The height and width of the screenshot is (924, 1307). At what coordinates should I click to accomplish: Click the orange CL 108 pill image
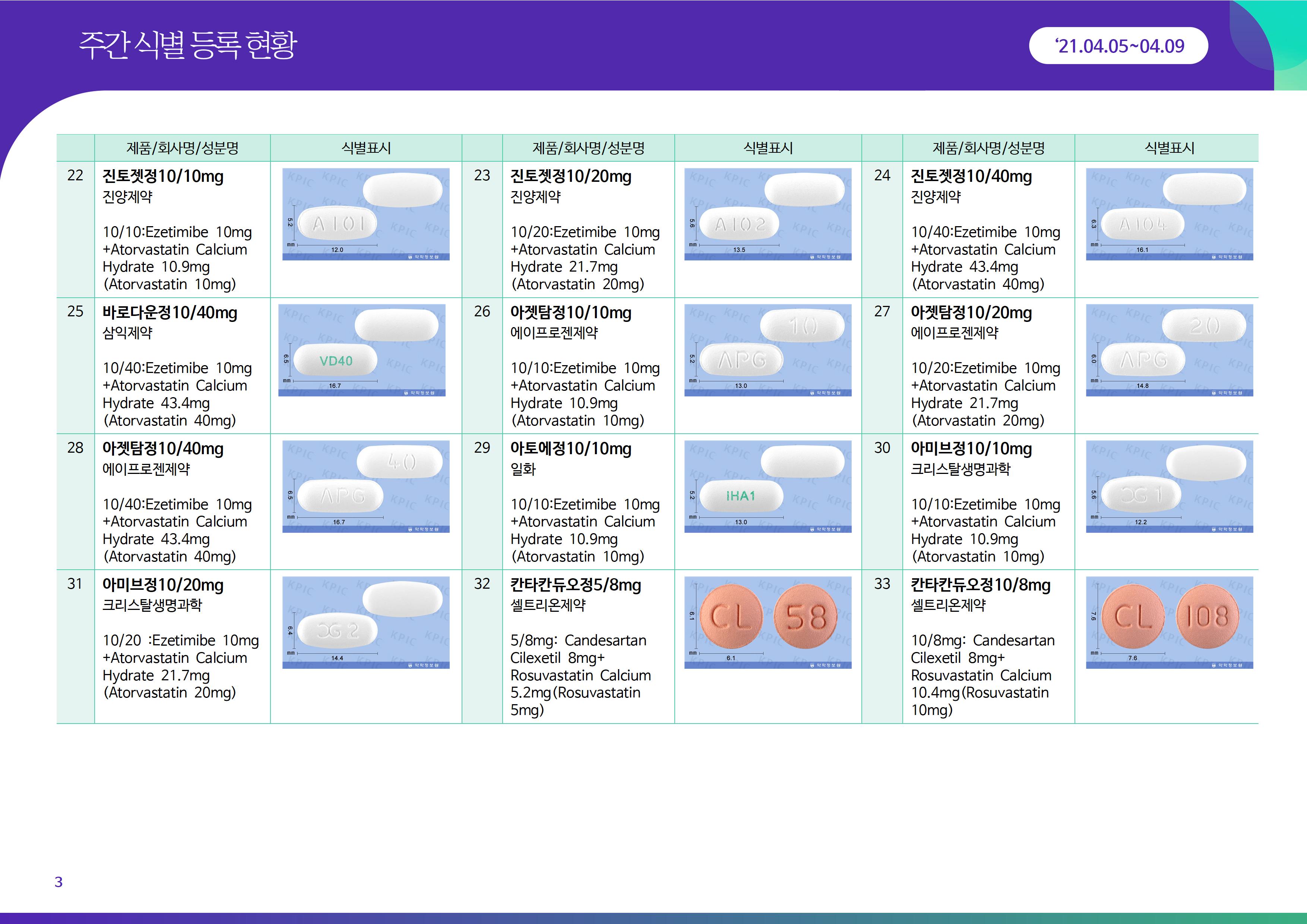point(1169,622)
